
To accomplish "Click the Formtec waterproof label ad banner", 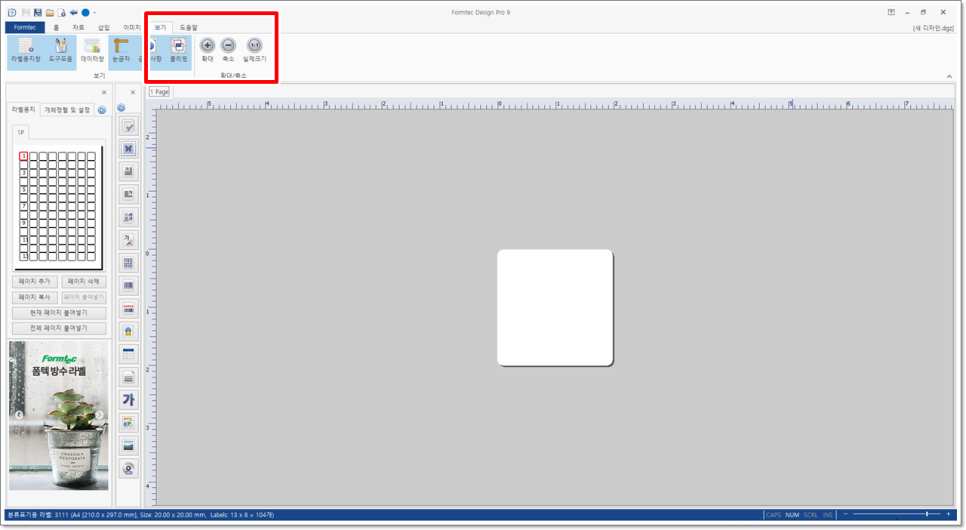I will [x=59, y=416].
